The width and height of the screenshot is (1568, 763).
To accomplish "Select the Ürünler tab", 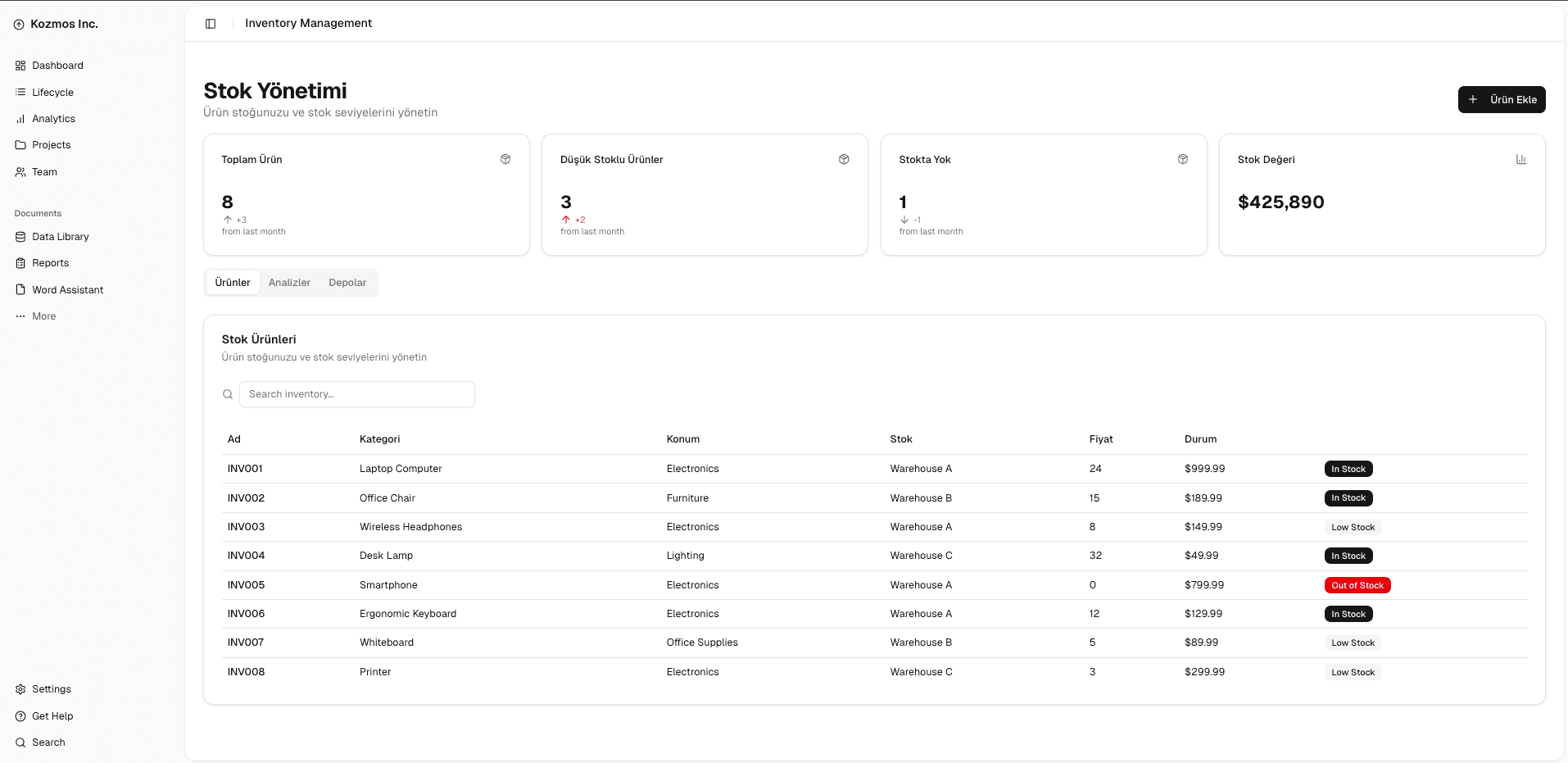I will [233, 283].
